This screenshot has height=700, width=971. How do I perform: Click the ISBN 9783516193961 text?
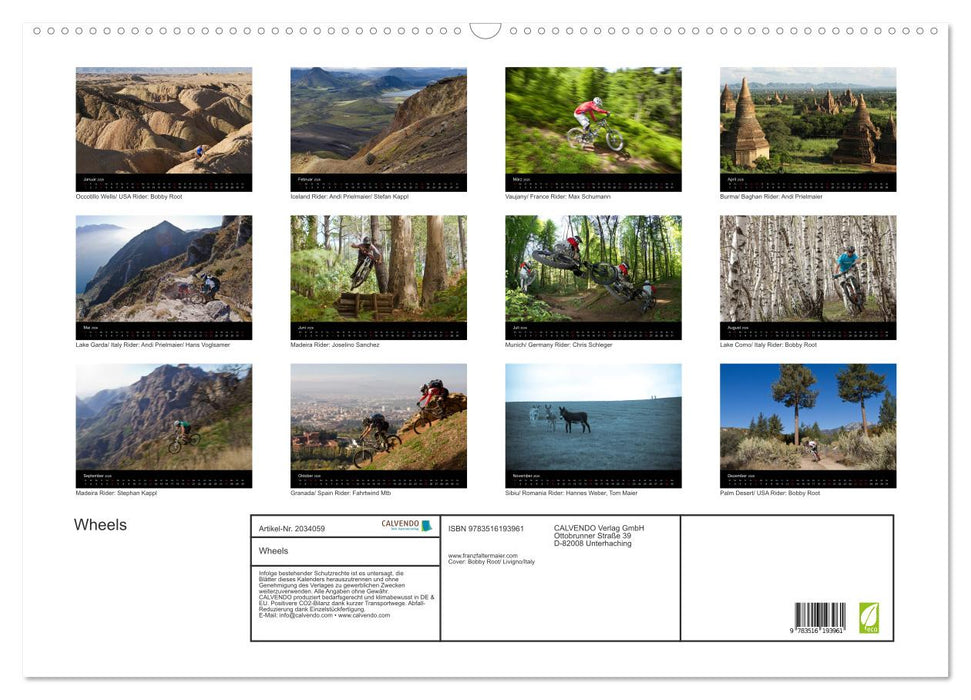point(486,528)
